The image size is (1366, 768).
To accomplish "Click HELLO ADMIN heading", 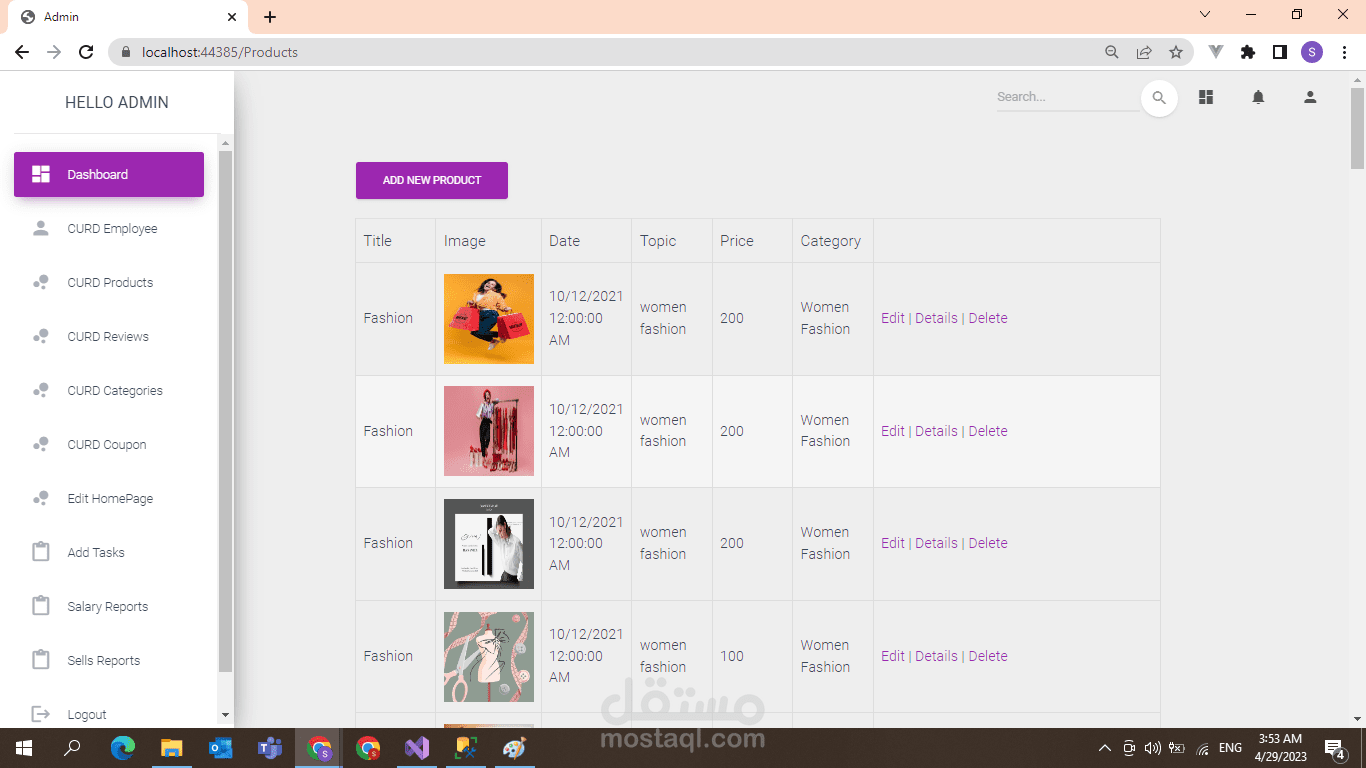I will [x=117, y=102].
